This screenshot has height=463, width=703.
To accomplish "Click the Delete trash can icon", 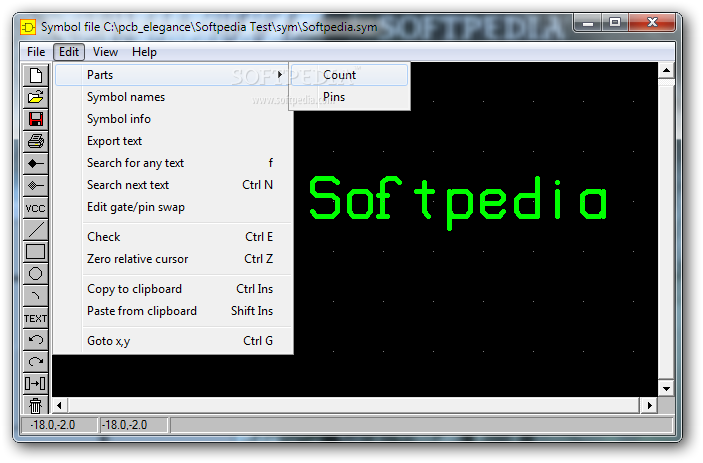I will [35, 405].
